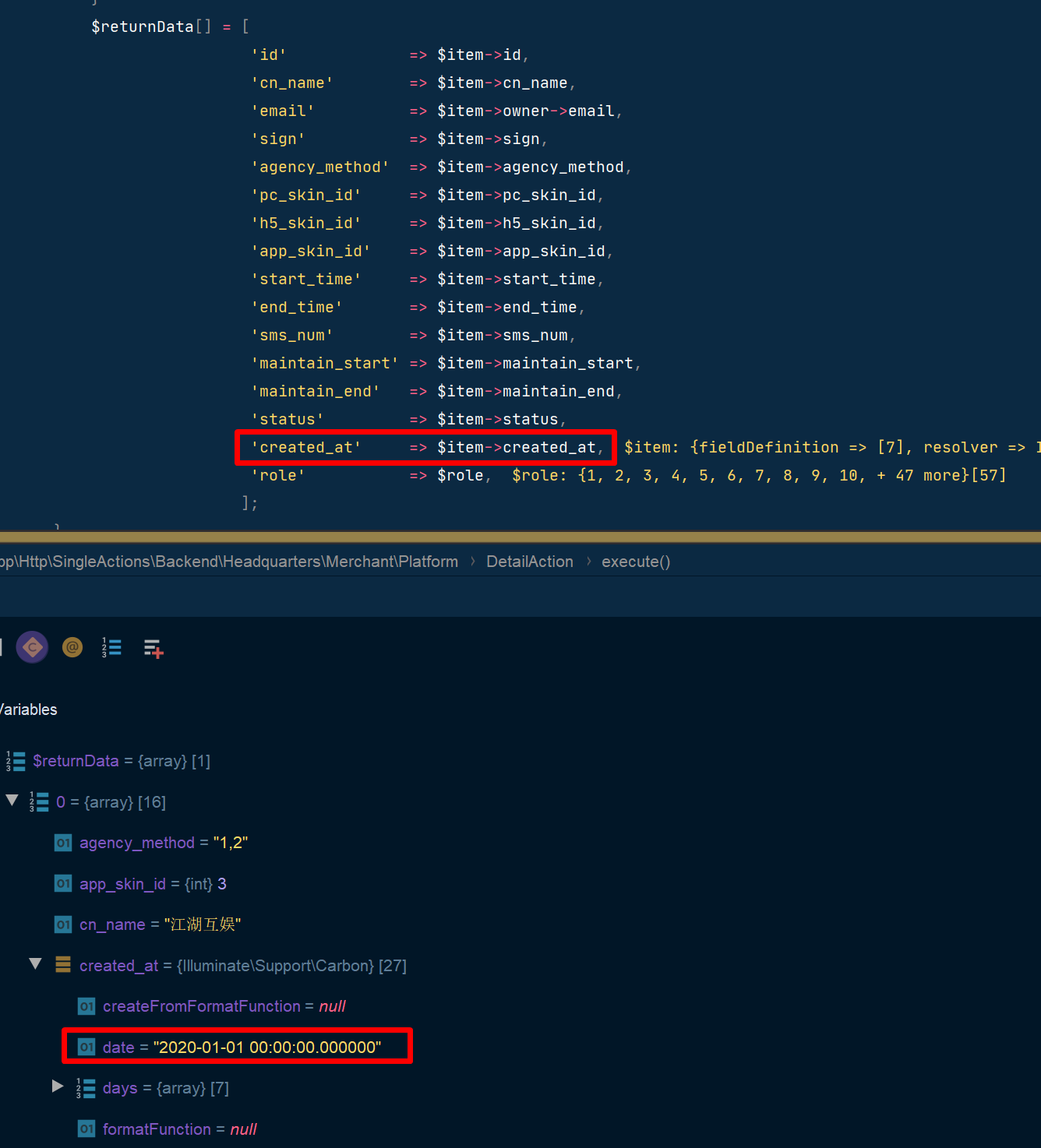
Task: Click the object icon beside created_at variable
Action: [x=62, y=965]
